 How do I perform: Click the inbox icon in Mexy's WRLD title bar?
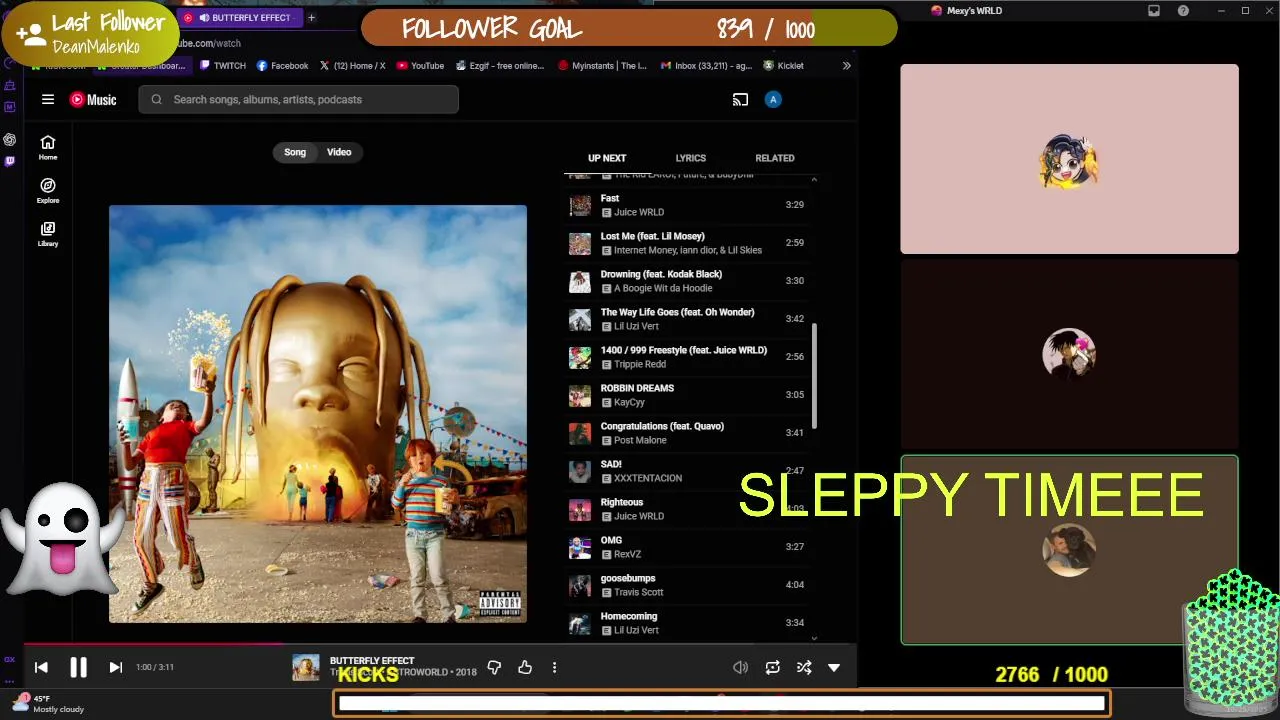click(1154, 11)
